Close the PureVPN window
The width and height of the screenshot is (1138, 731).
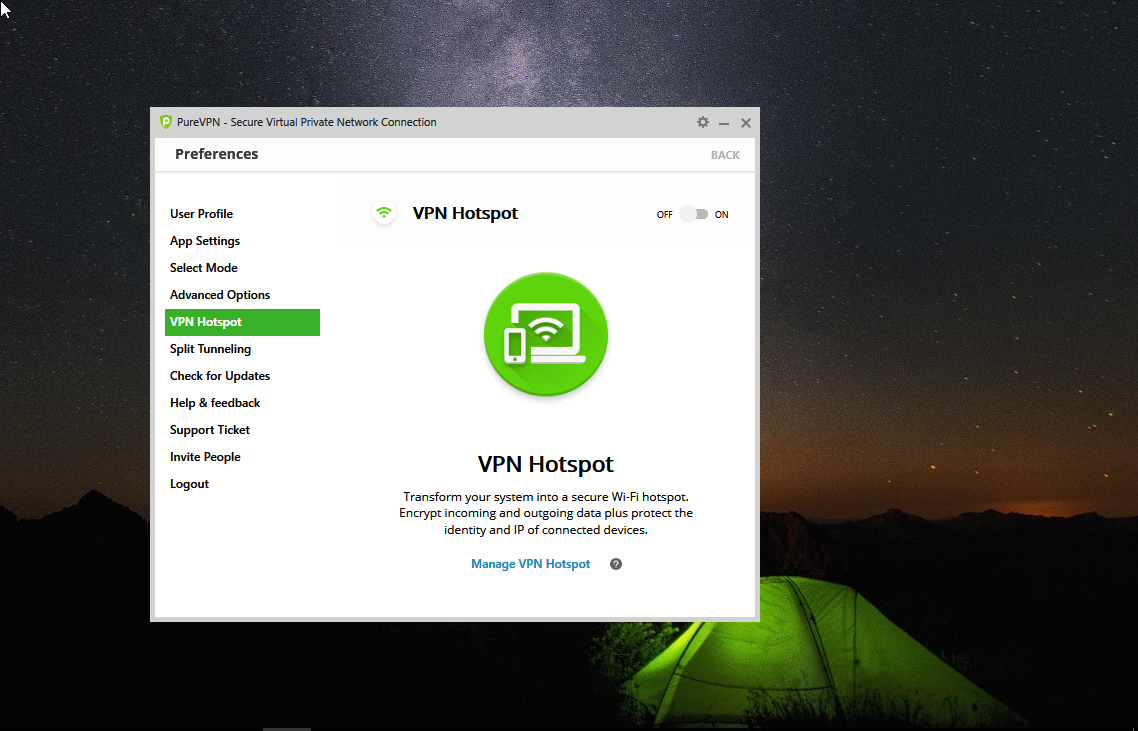click(x=745, y=123)
